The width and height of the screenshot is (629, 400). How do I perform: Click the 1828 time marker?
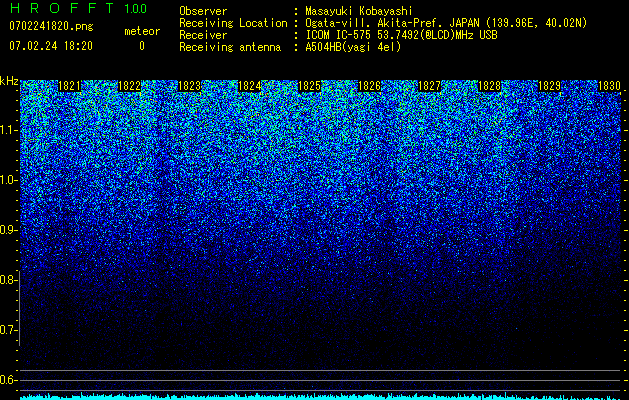(x=489, y=86)
